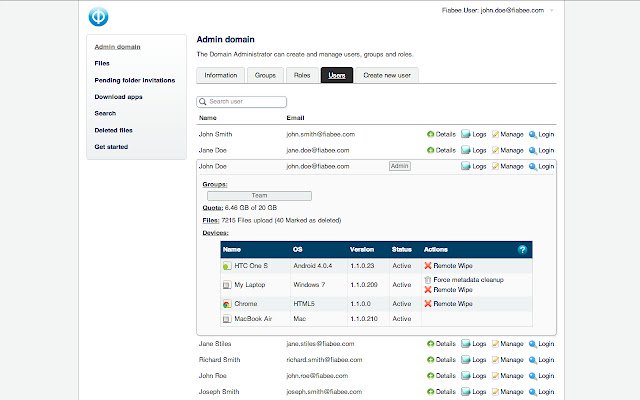Viewport: 640px width, 400px height.
Task: Remote Wipe the Chrome device
Action: (448, 304)
